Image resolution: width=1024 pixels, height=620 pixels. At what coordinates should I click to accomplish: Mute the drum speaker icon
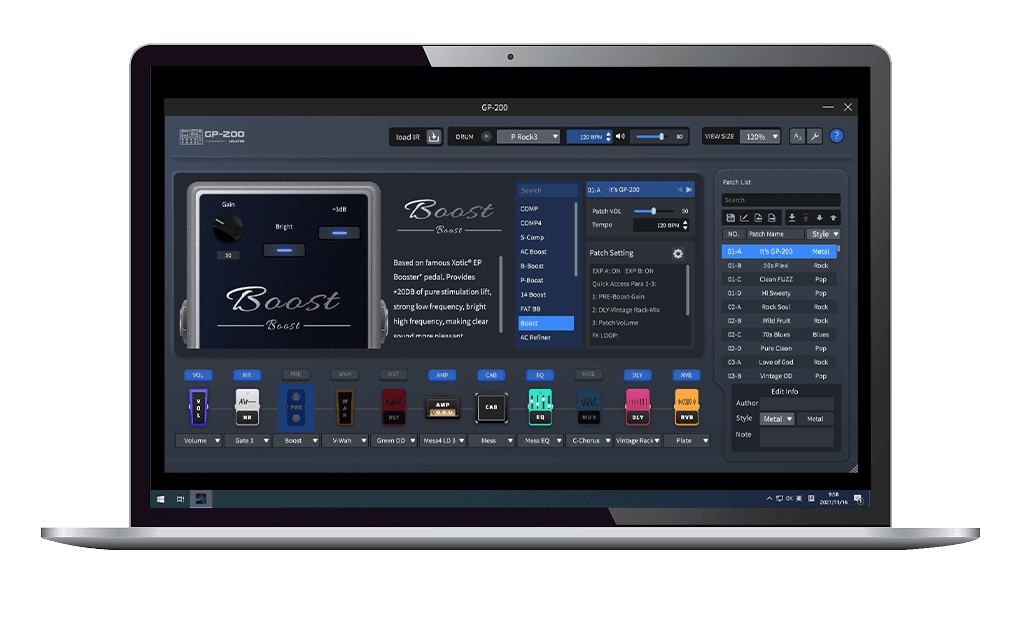click(620, 137)
